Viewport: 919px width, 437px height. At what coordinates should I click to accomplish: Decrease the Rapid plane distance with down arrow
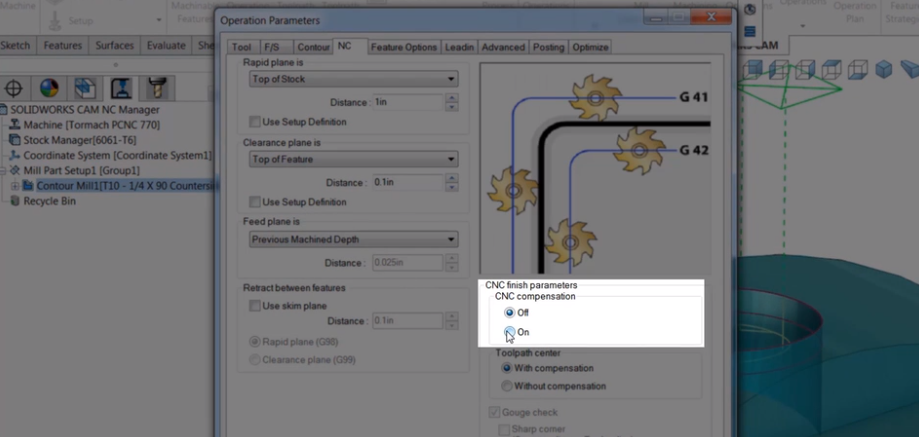451,107
